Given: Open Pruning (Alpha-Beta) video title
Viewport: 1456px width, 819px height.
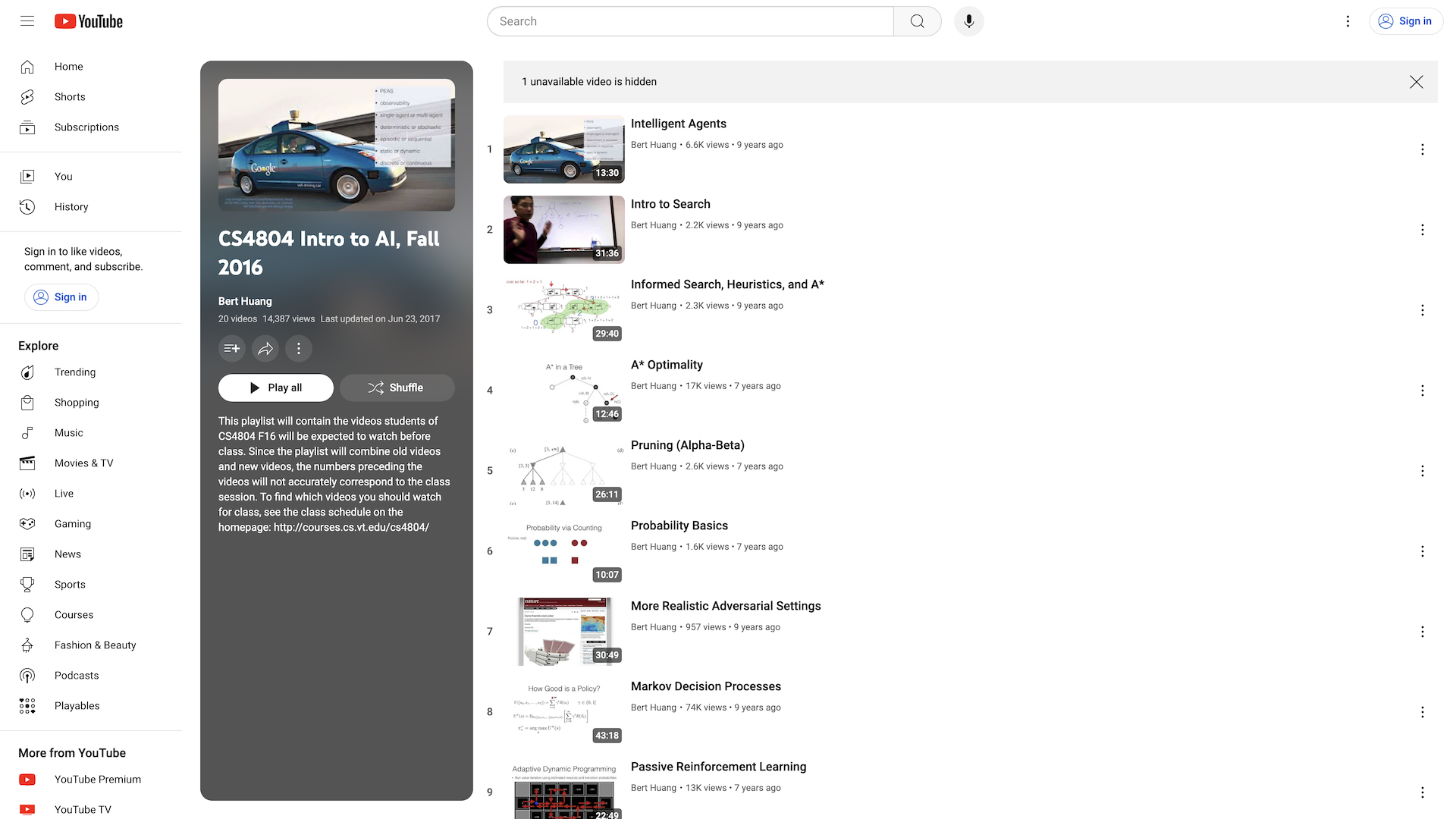Looking at the screenshot, I should 688,445.
